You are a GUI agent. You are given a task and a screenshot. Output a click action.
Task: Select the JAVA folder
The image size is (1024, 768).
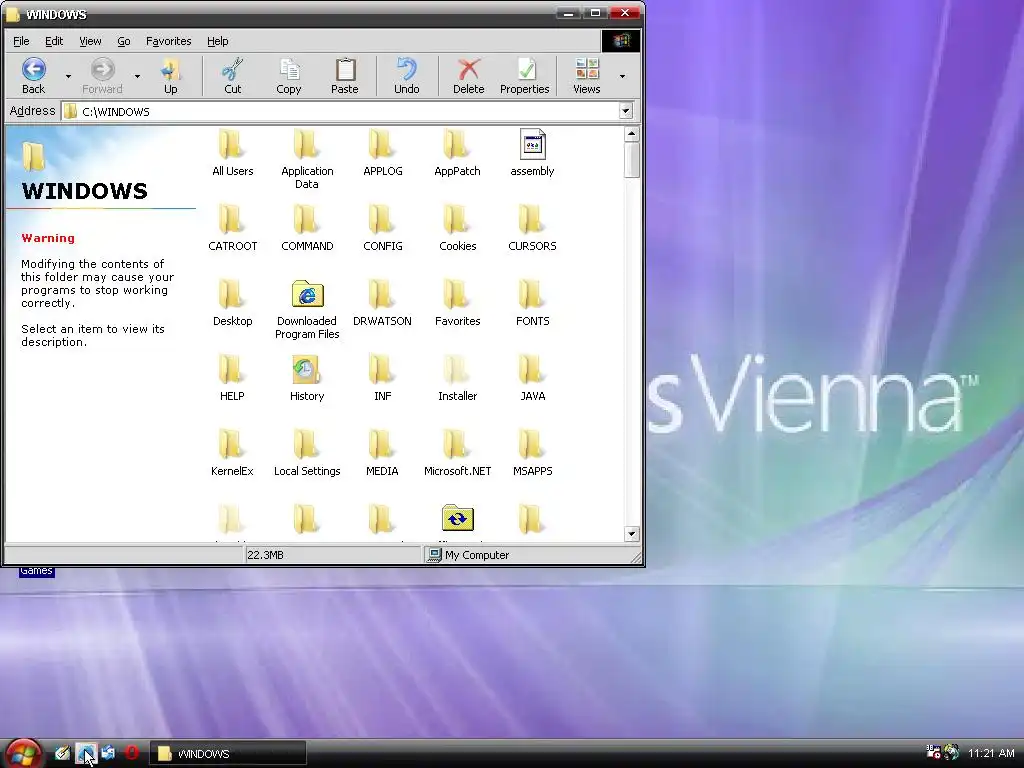tap(532, 379)
